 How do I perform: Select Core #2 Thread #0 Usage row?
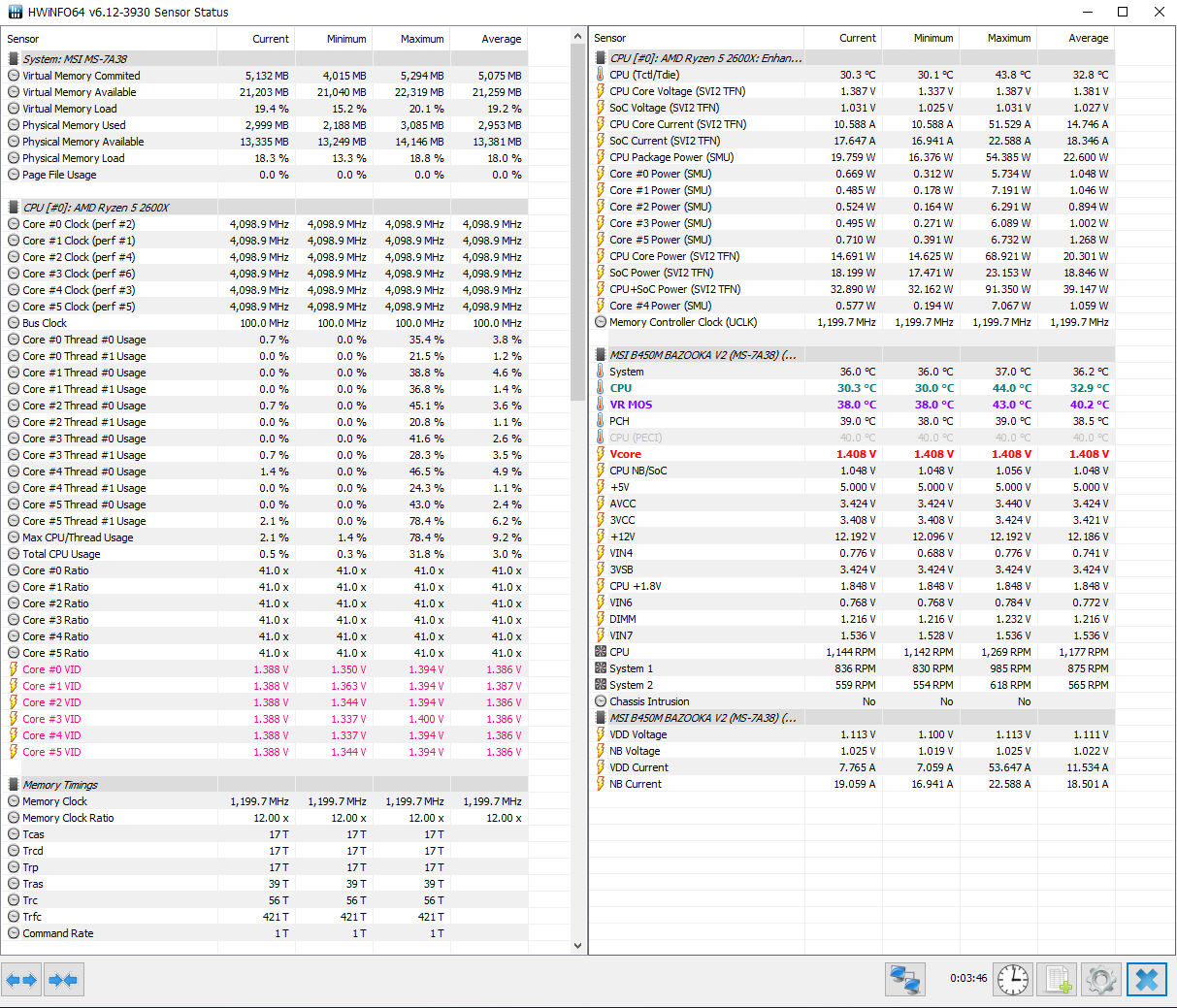(265, 406)
